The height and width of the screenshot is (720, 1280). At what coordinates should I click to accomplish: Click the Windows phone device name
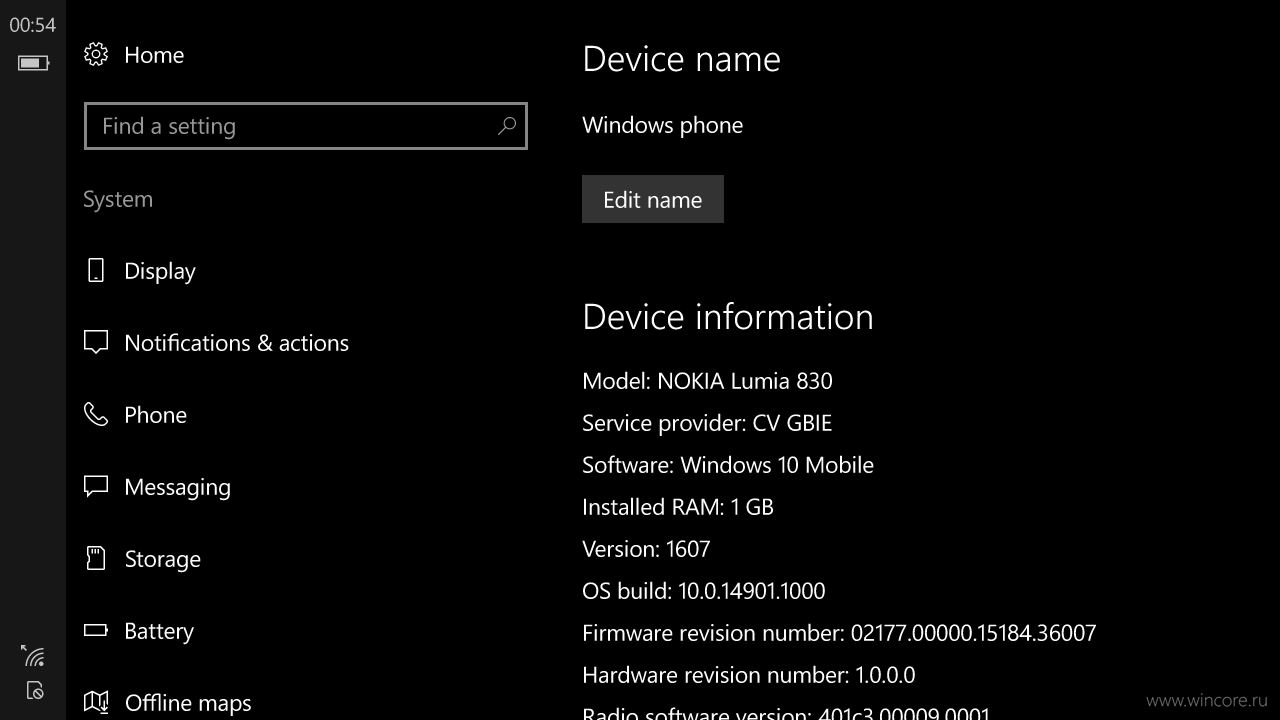click(662, 125)
